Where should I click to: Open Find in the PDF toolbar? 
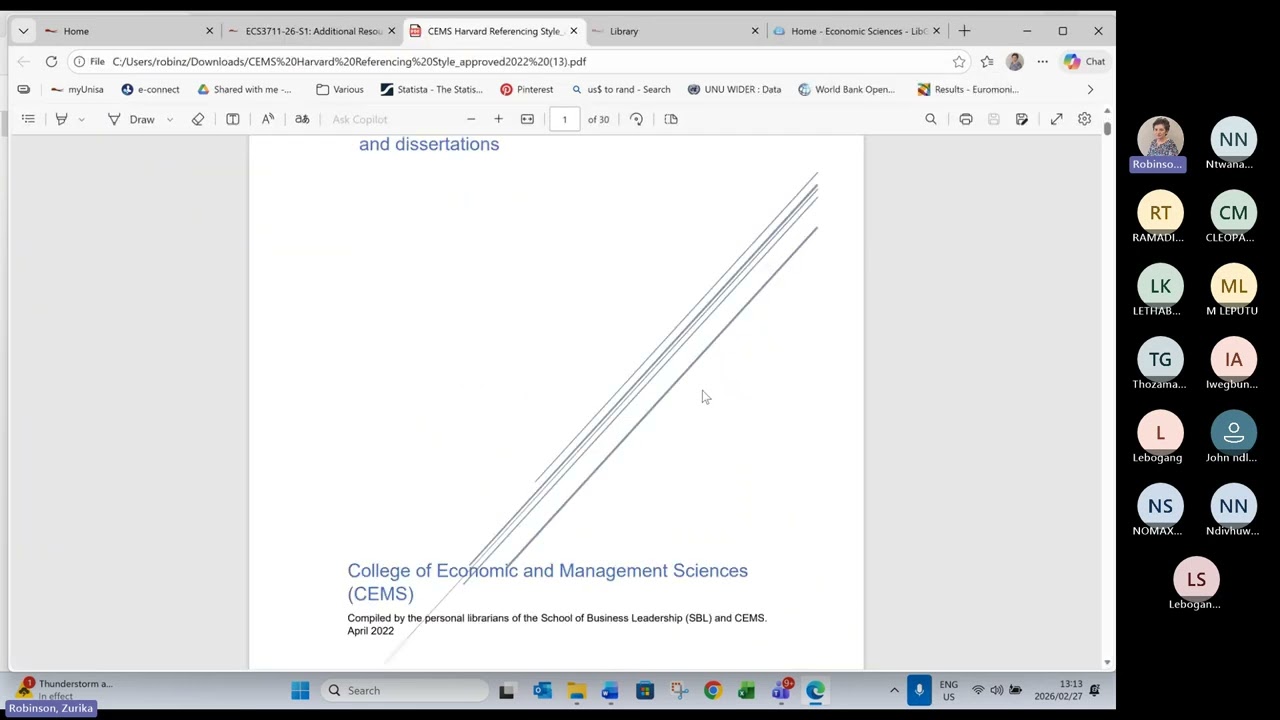tap(931, 119)
